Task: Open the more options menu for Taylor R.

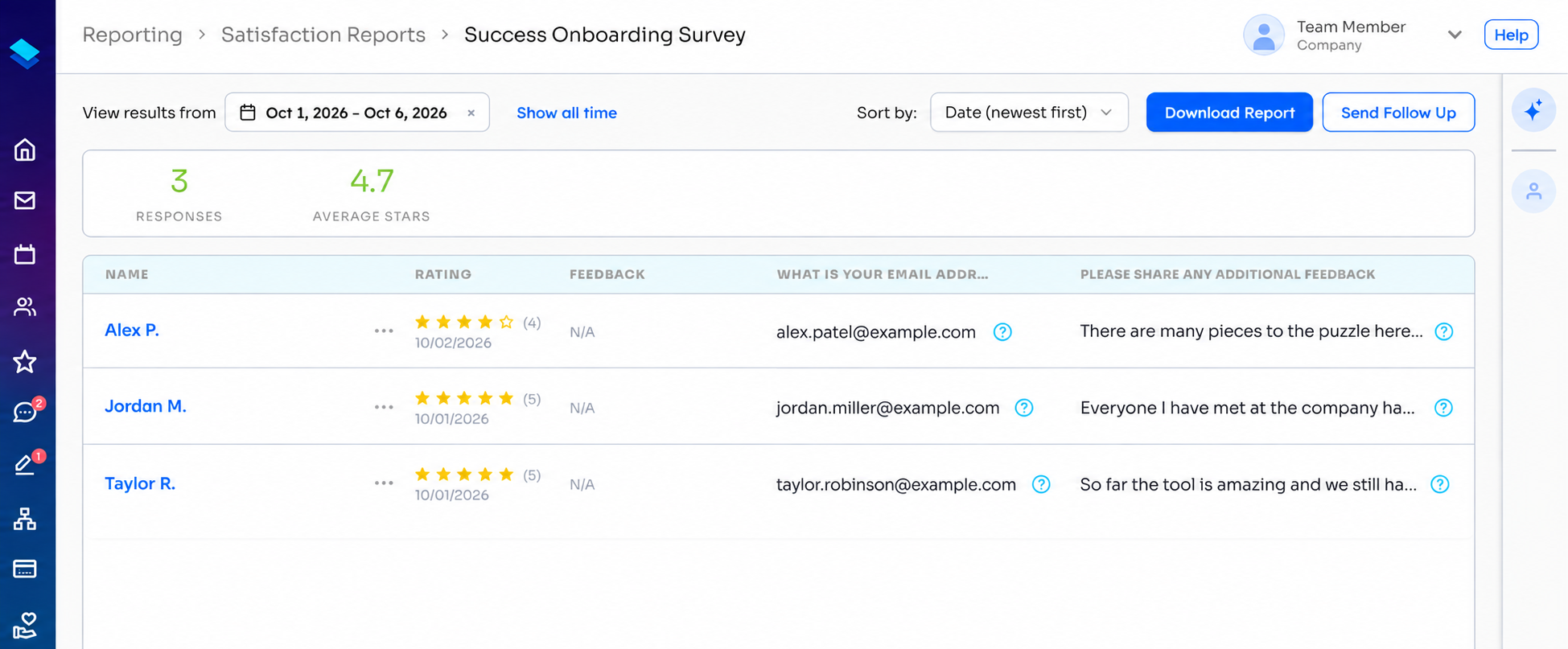Action: (384, 483)
